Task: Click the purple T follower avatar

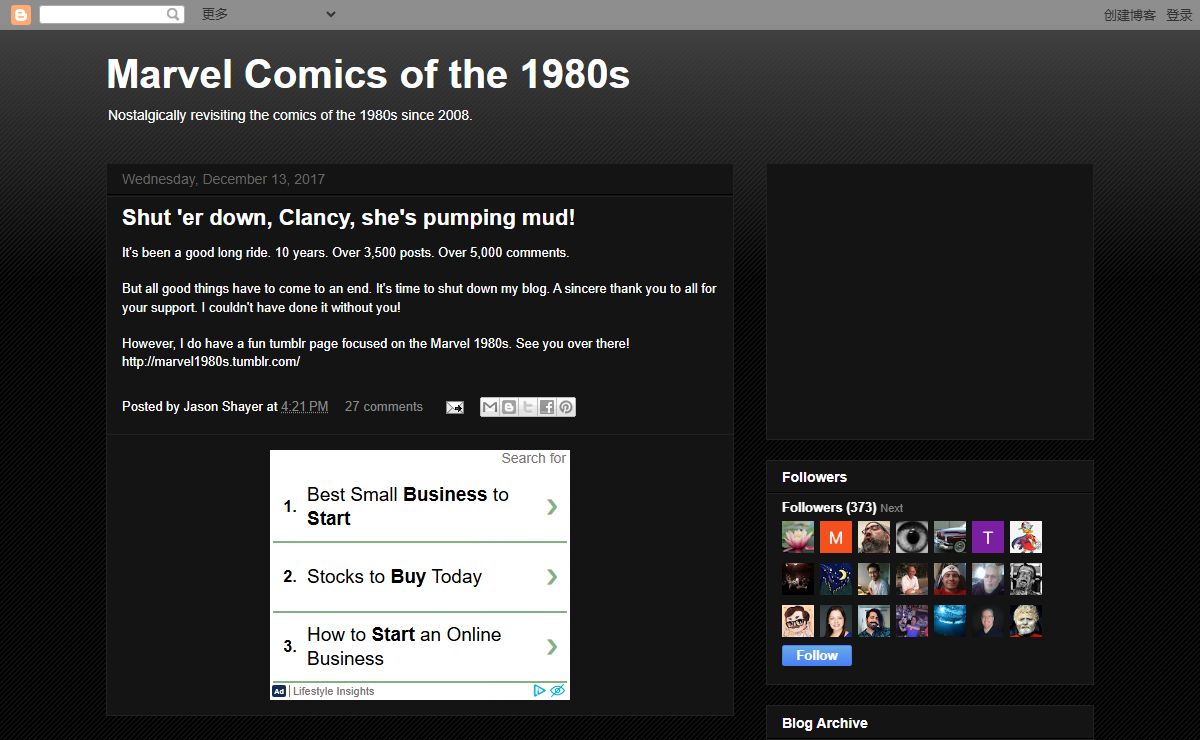Action: (987, 537)
